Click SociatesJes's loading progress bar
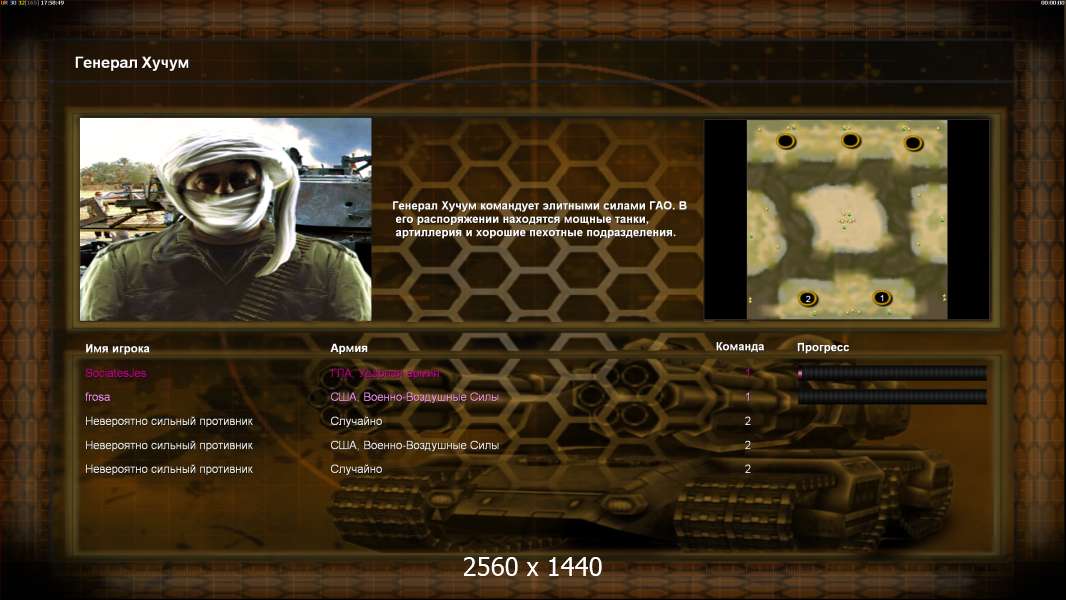1066x600 pixels. click(892, 372)
